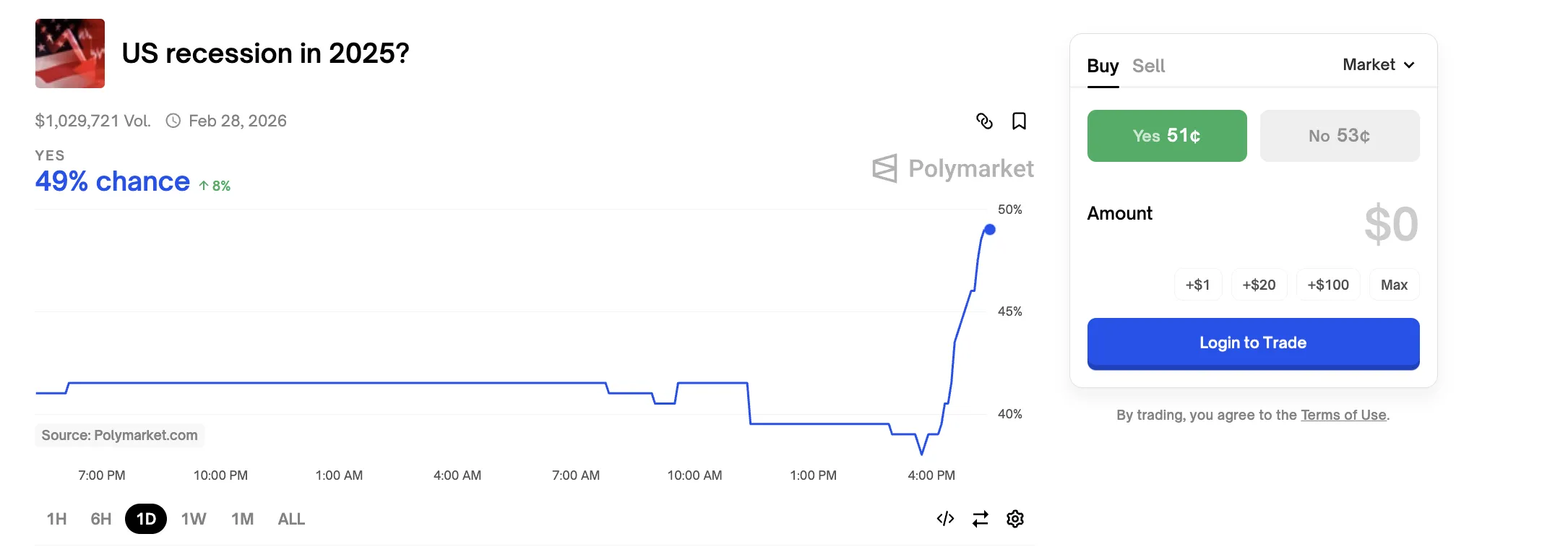Add $20 to the amount
This screenshot has height=560, width=1568.
(1259, 285)
